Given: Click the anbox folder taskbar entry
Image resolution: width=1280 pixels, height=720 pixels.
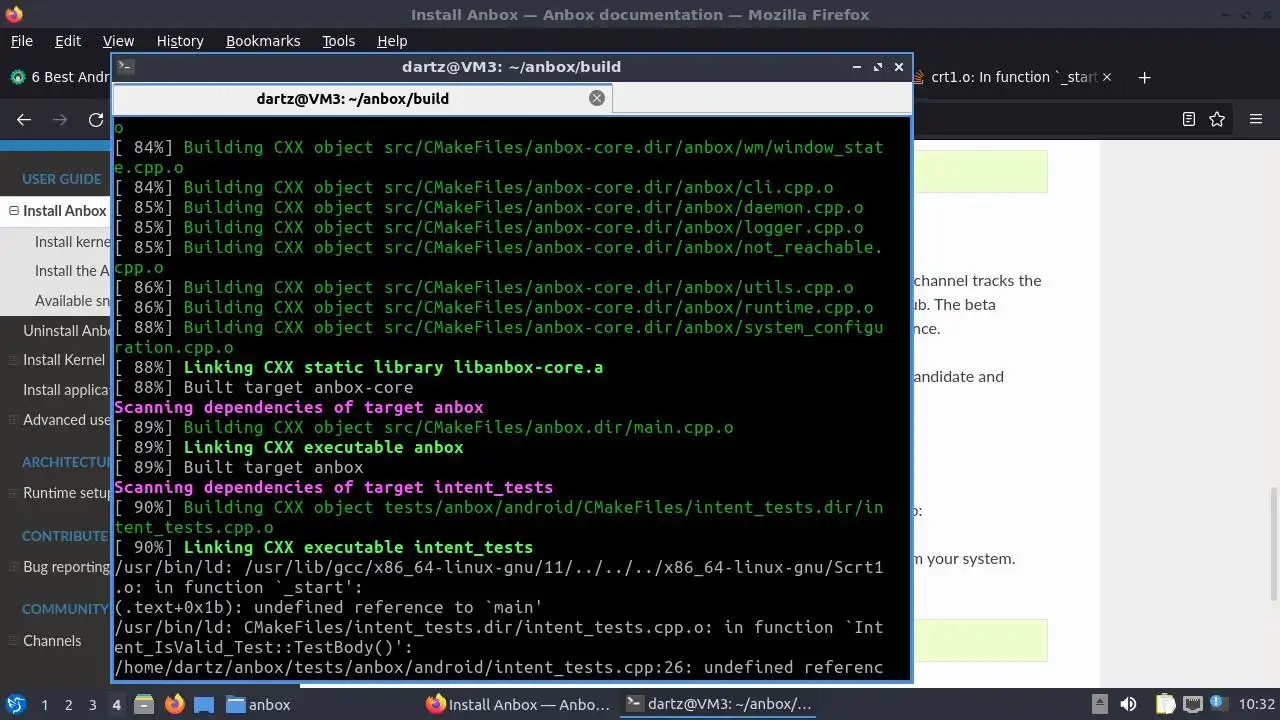Looking at the screenshot, I should 258,704.
